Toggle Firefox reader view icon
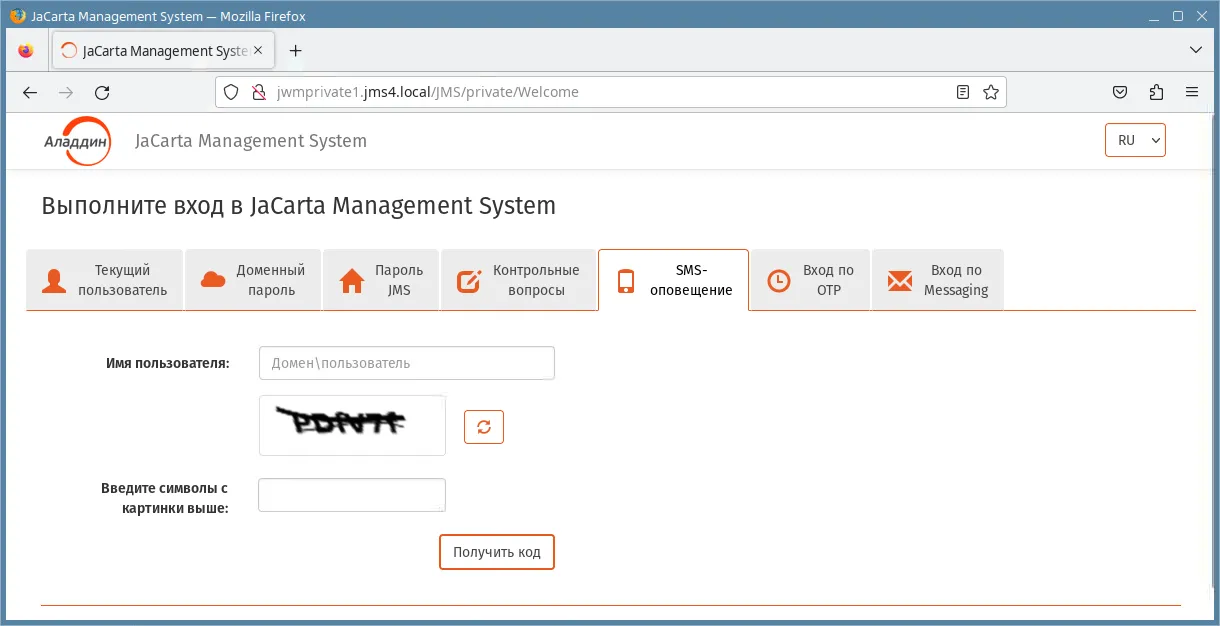Image resolution: width=1220 pixels, height=626 pixels. 963,92
